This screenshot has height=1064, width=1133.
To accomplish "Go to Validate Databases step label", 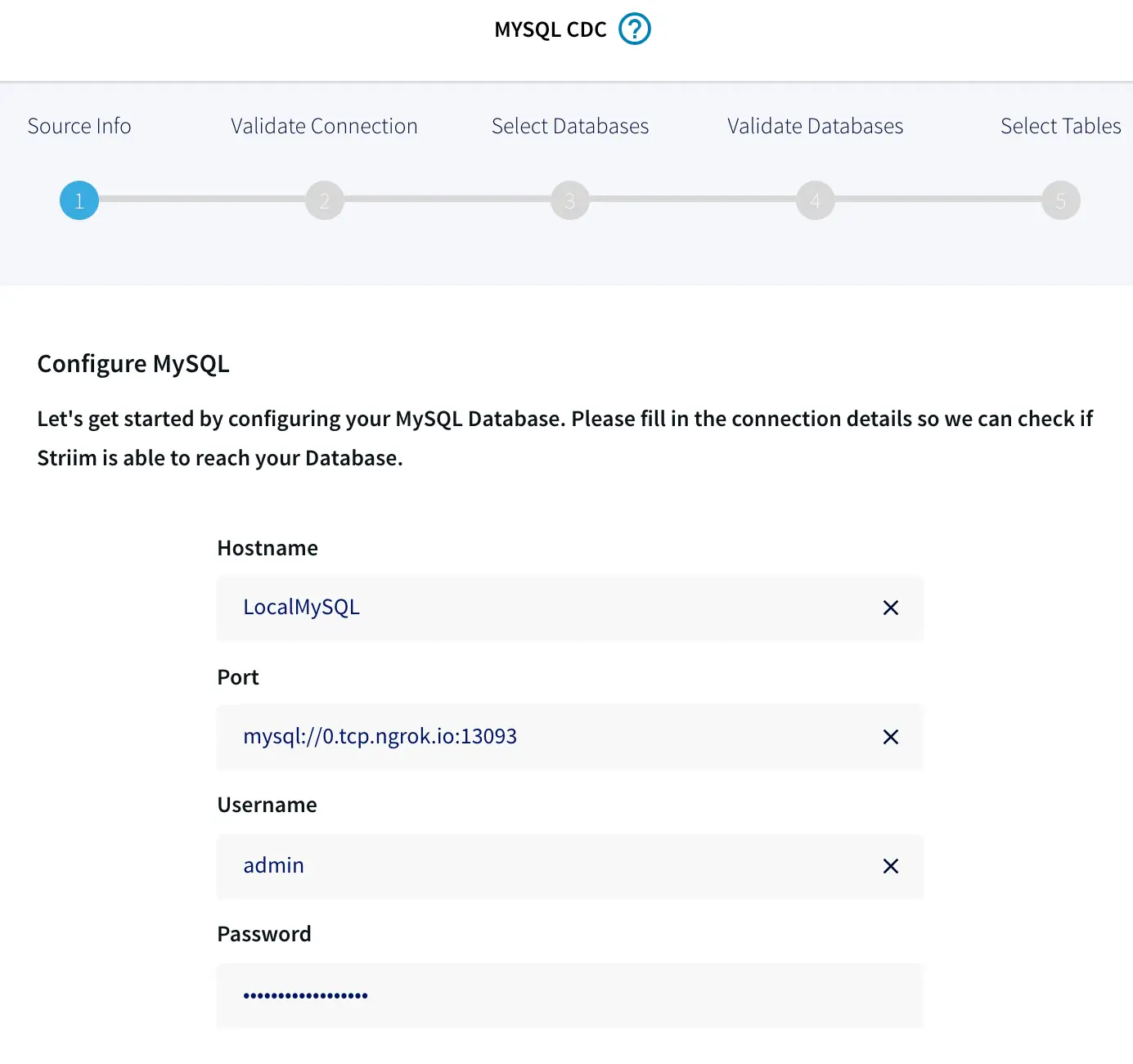I will (815, 126).
